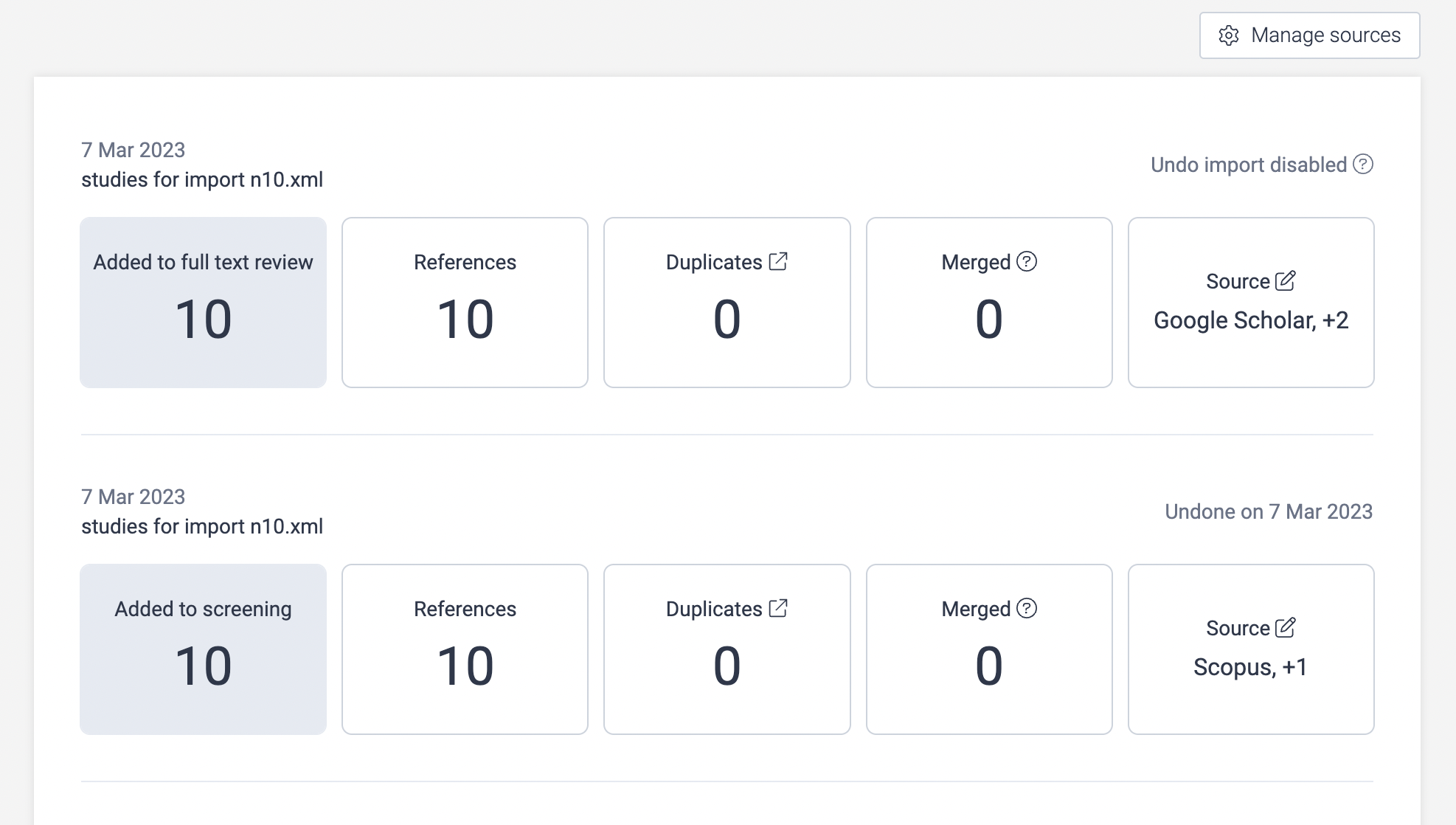Click first studies for import n10.xml filename
Image resolution: width=1456 pixels, height=825 pixels.
click(x=202, y=179)
